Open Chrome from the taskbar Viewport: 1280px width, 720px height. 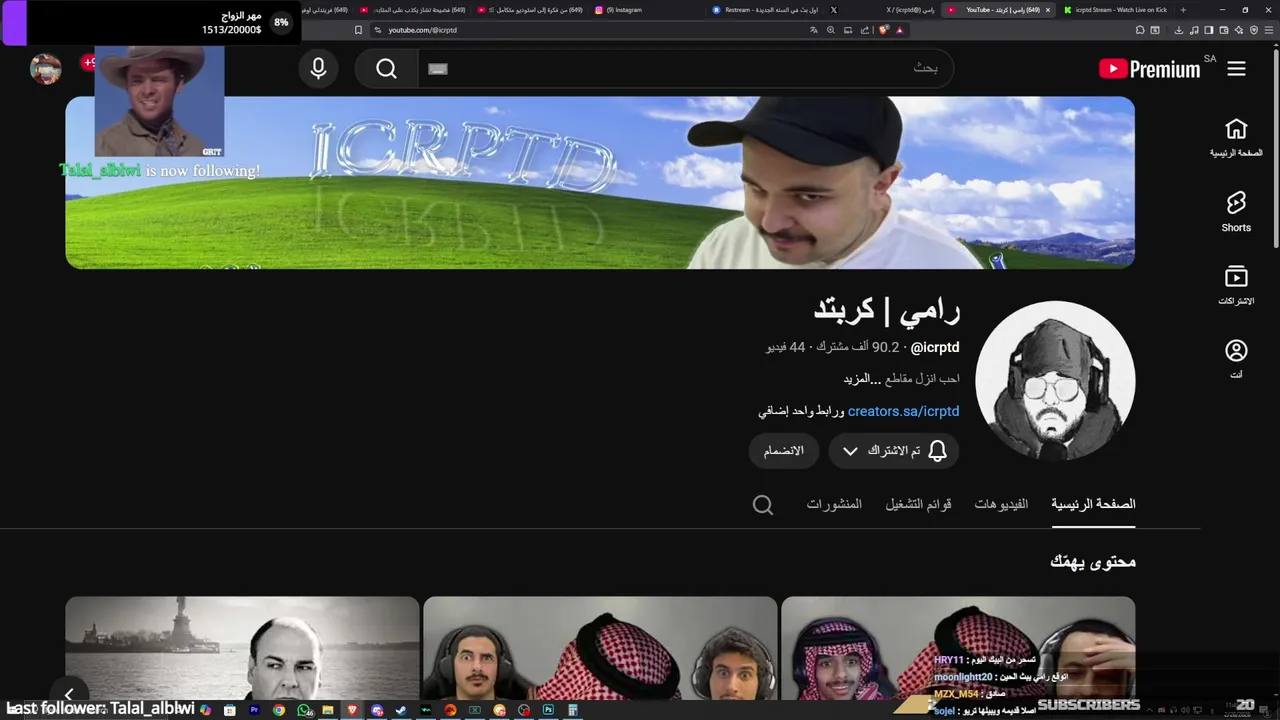point(279,710)
